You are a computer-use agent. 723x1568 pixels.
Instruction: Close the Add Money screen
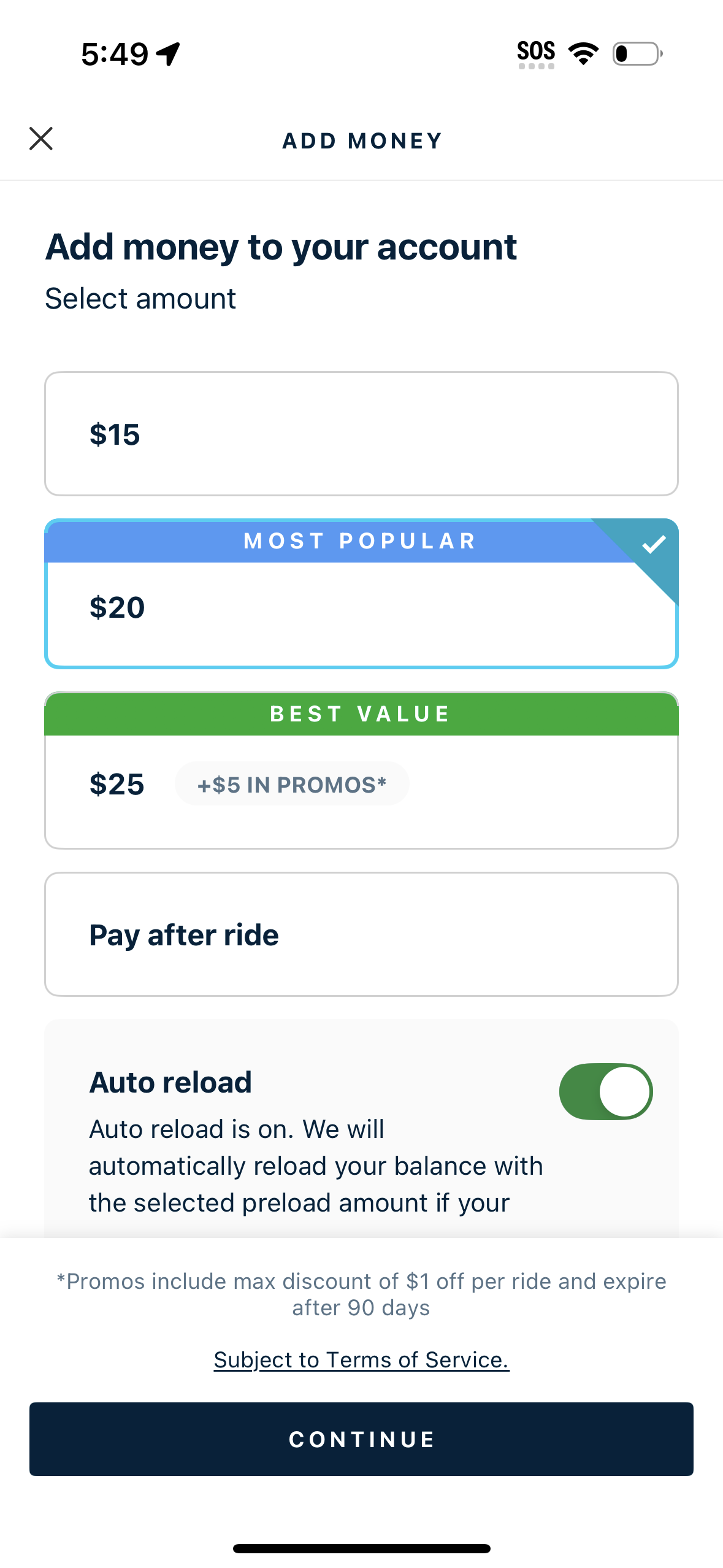(x=41, y=139)
